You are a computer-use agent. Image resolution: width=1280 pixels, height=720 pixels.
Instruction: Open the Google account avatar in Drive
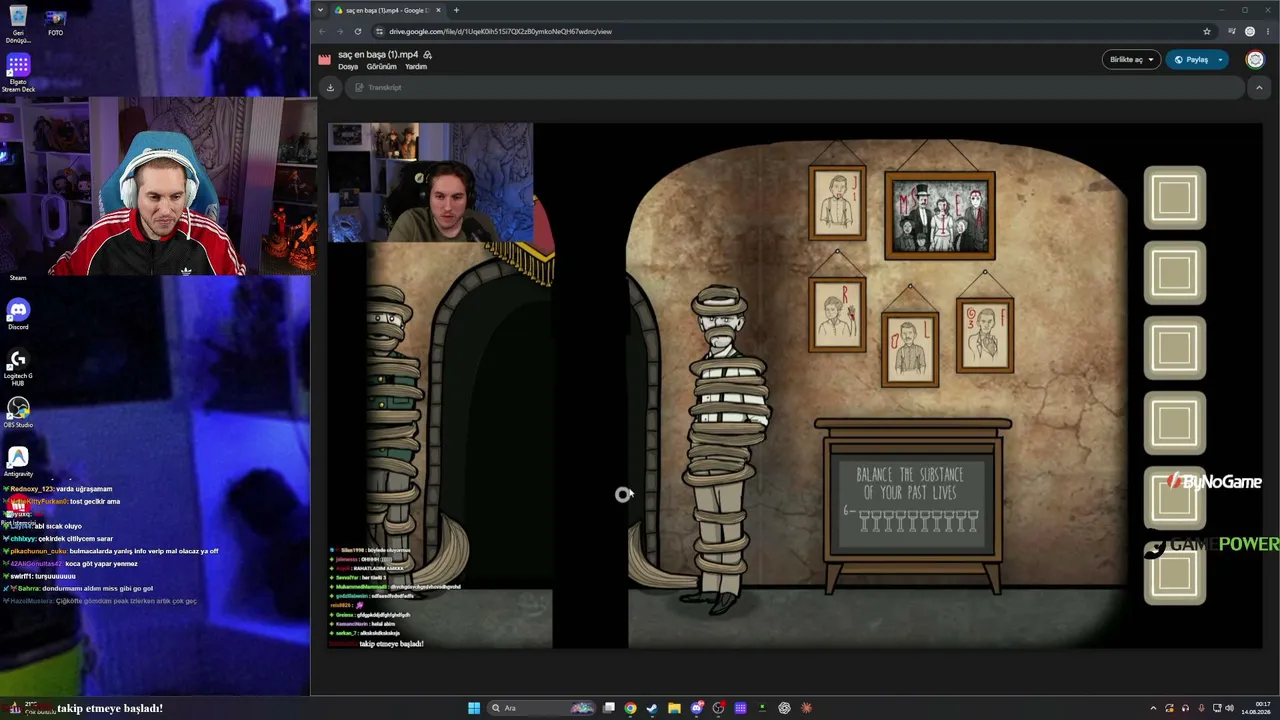click(x=1255, y=59)
